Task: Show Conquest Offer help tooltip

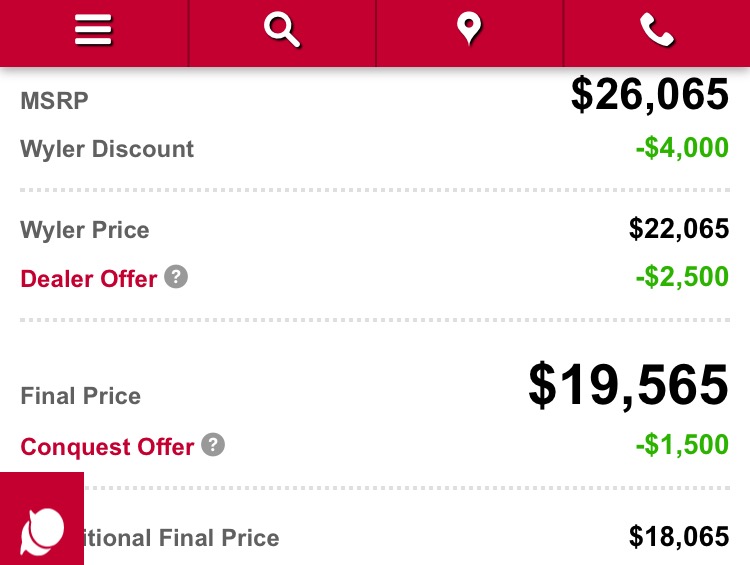Action: (x=213, y=444)
